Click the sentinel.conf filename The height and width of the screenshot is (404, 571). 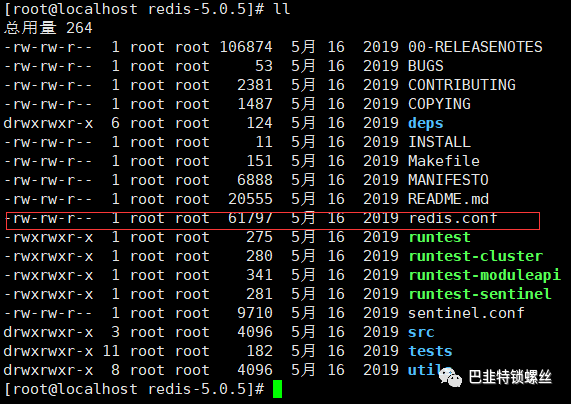pos(466,313)
